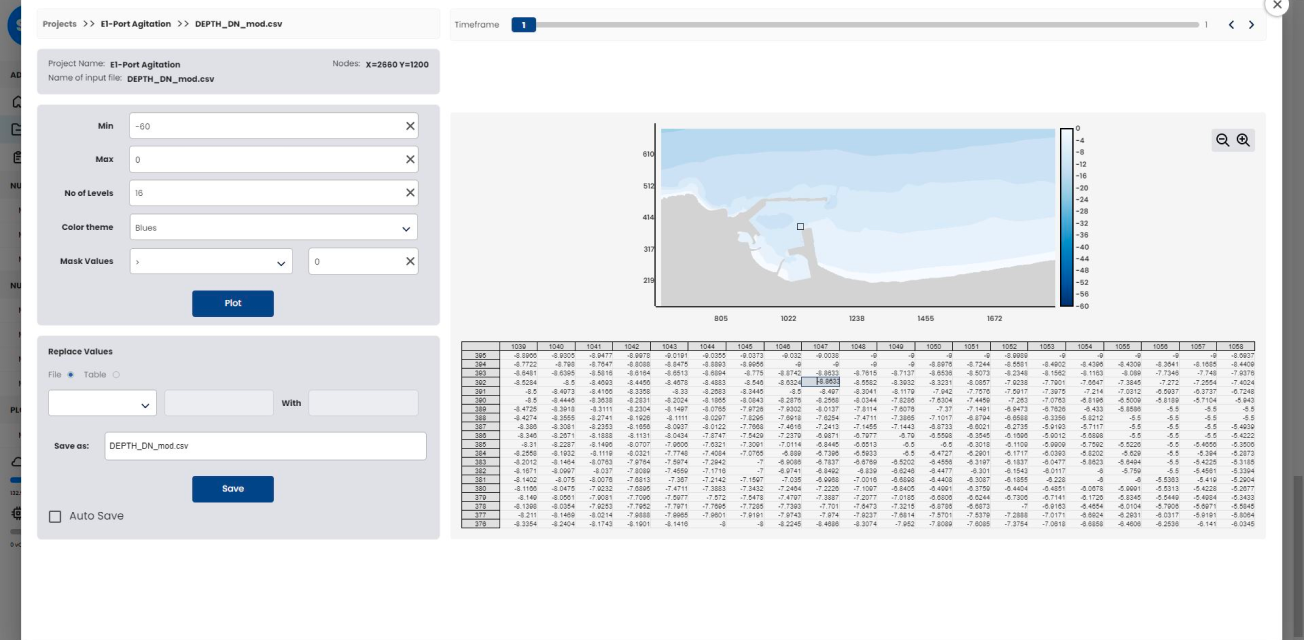Click the Save button
The height and width of the screenshot is (640, 1304).
233,488
